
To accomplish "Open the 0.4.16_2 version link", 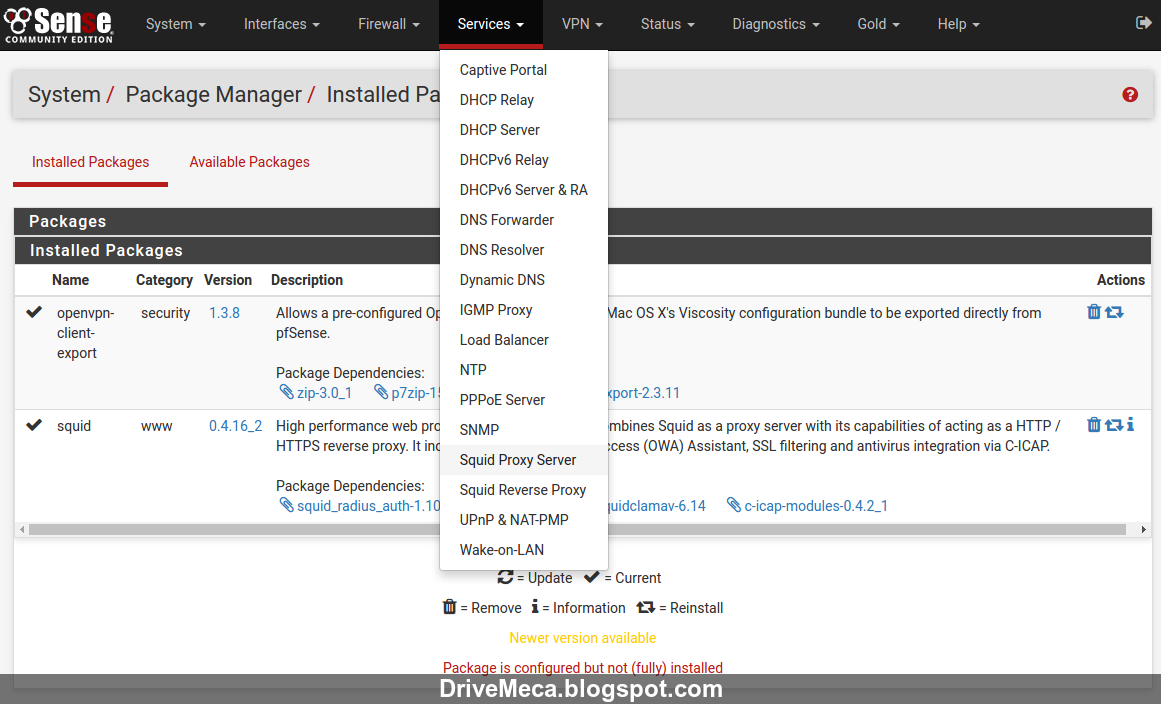I will 235,426.
